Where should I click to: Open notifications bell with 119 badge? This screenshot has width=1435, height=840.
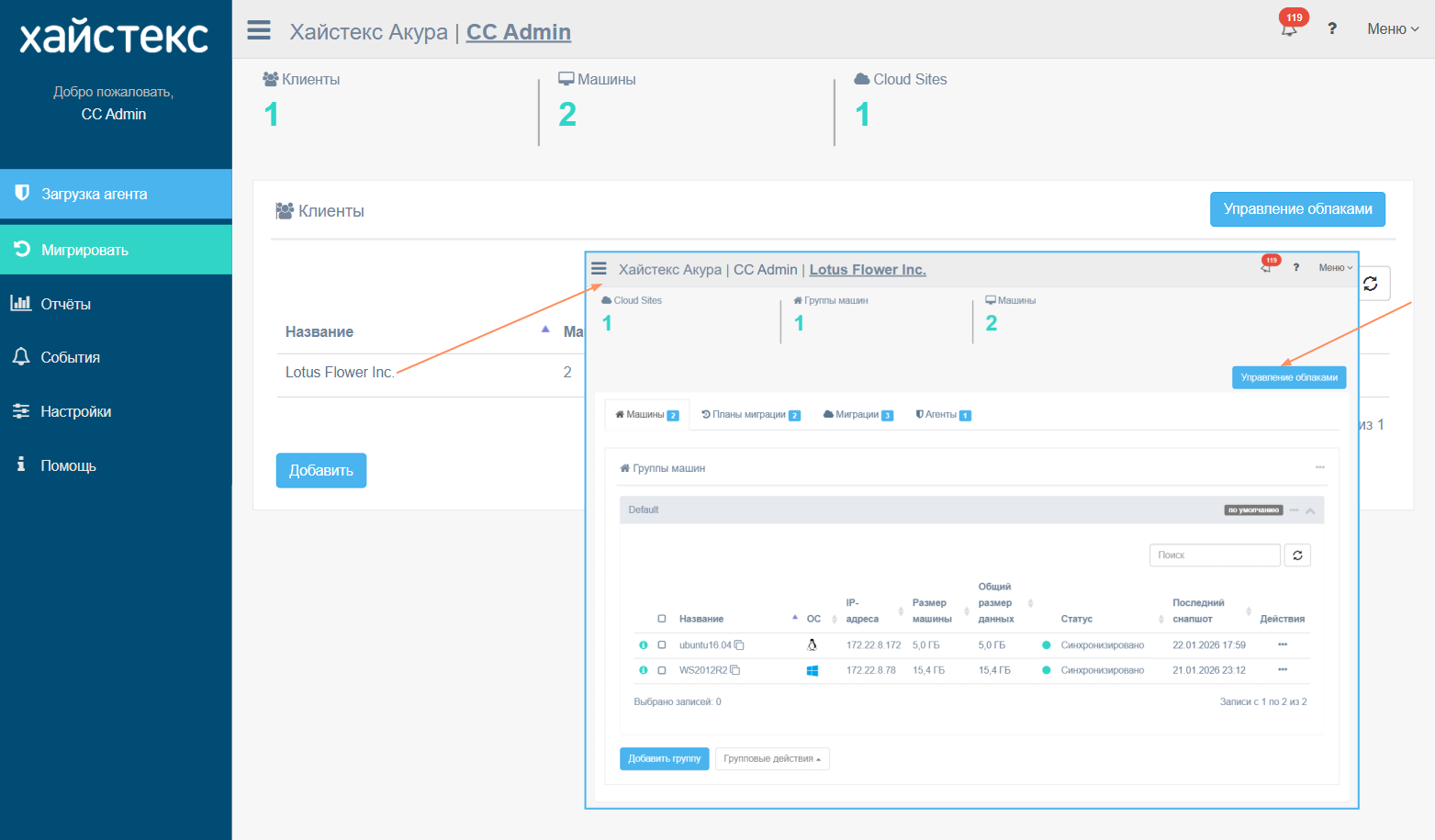click(1289, 28)
